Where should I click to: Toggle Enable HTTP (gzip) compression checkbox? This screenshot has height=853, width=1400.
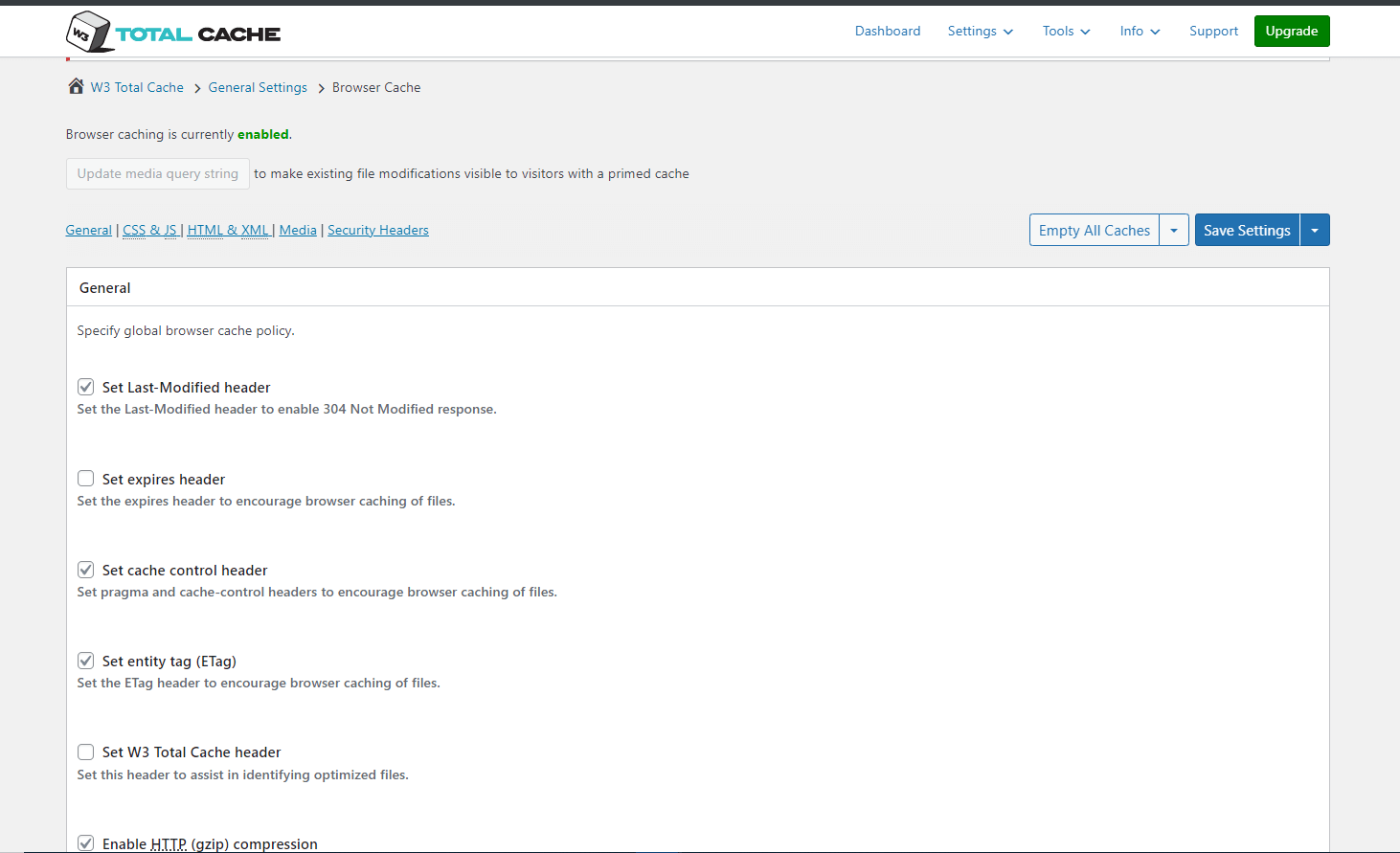click(86, 843)
